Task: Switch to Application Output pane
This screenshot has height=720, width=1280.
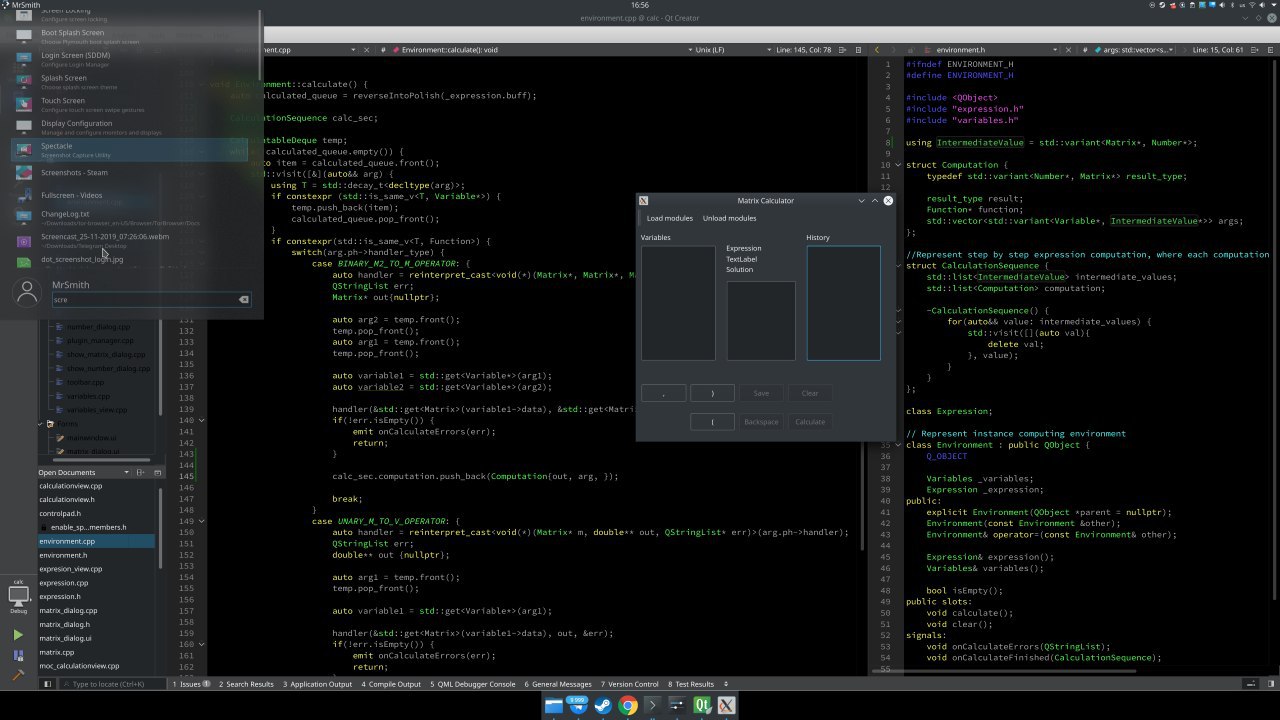Action: (x=317, y=684)
